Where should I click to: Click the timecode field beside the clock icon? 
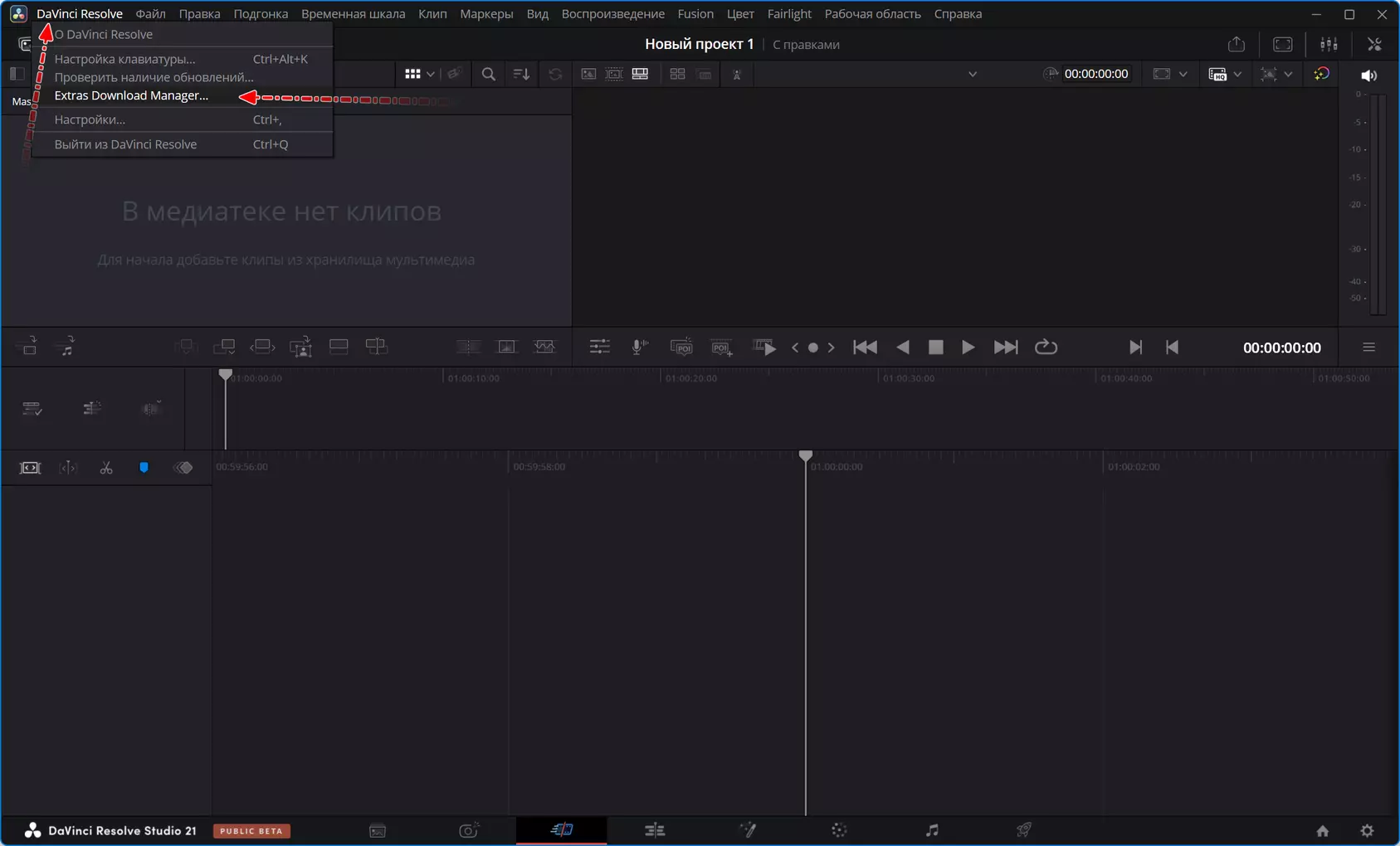click(1096, 74)
